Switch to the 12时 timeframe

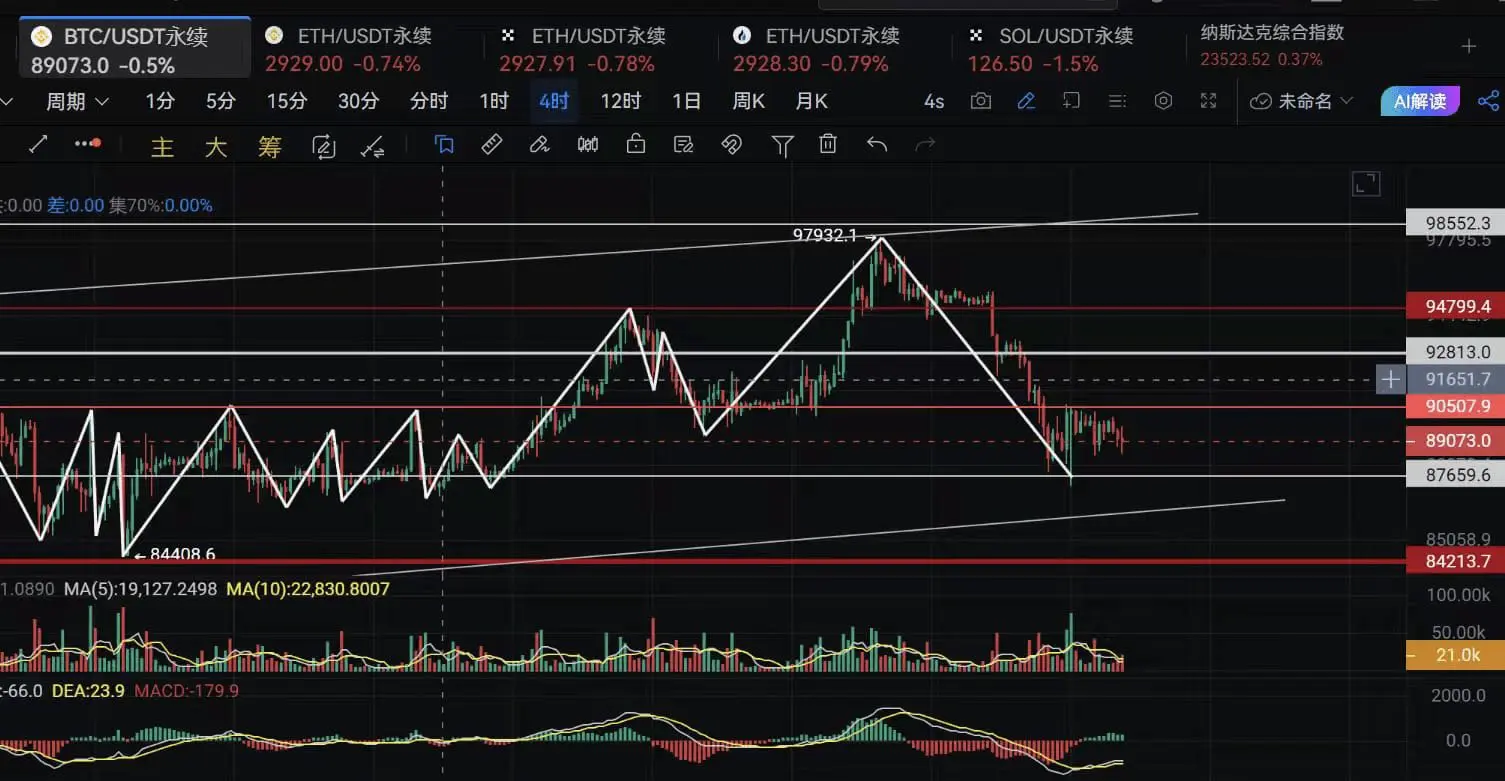[x=621, y=101]
